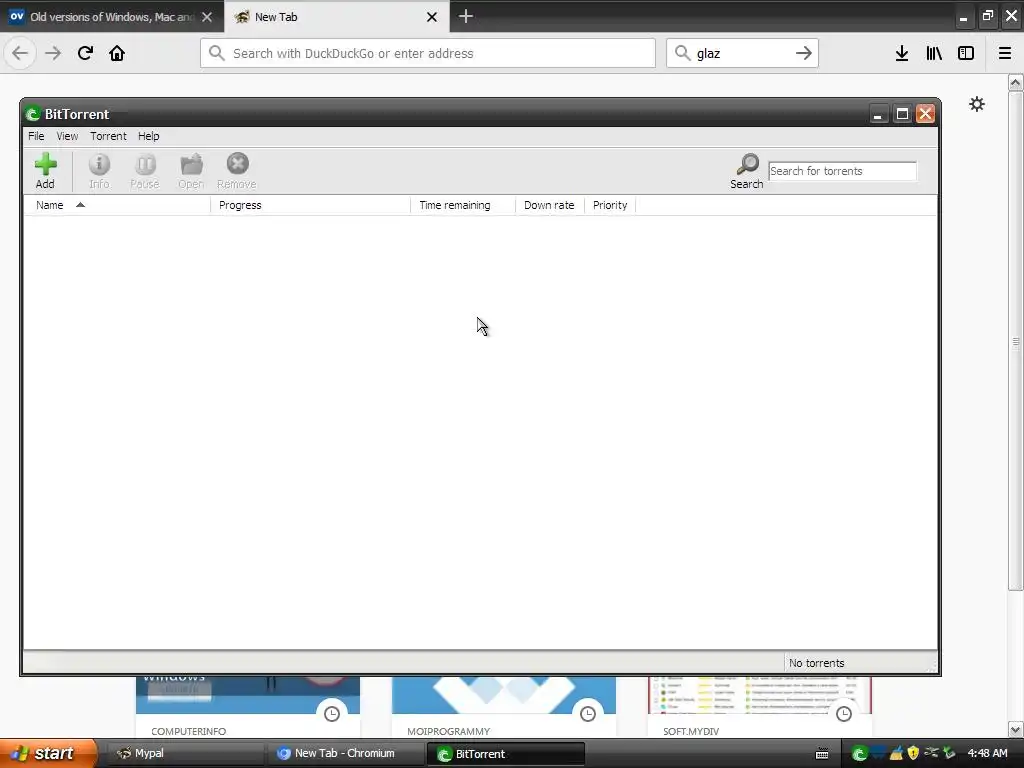
Task: Open the View menu in BitTorrent
Action: (x=67, y=136)
